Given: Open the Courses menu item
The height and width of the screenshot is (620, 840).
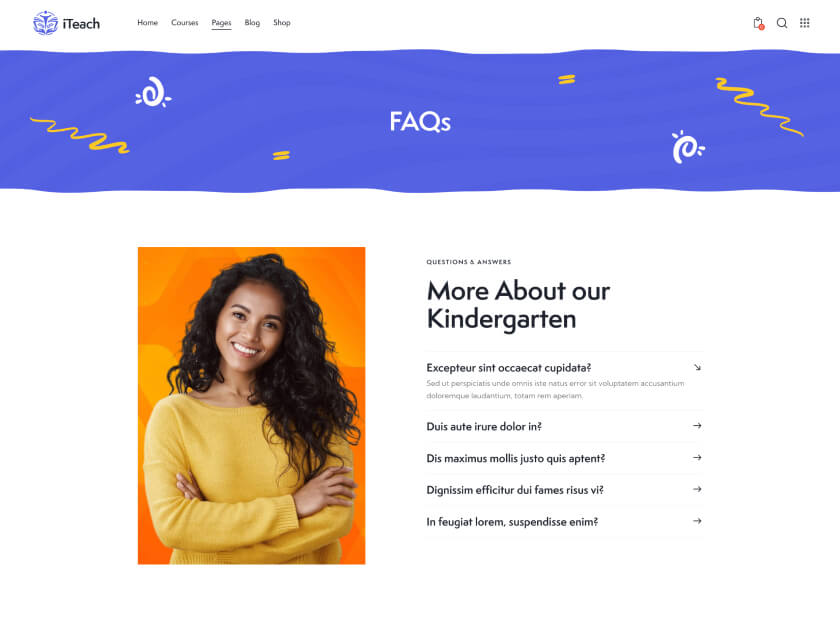Looking at the screenshot, I should point(185,23).
